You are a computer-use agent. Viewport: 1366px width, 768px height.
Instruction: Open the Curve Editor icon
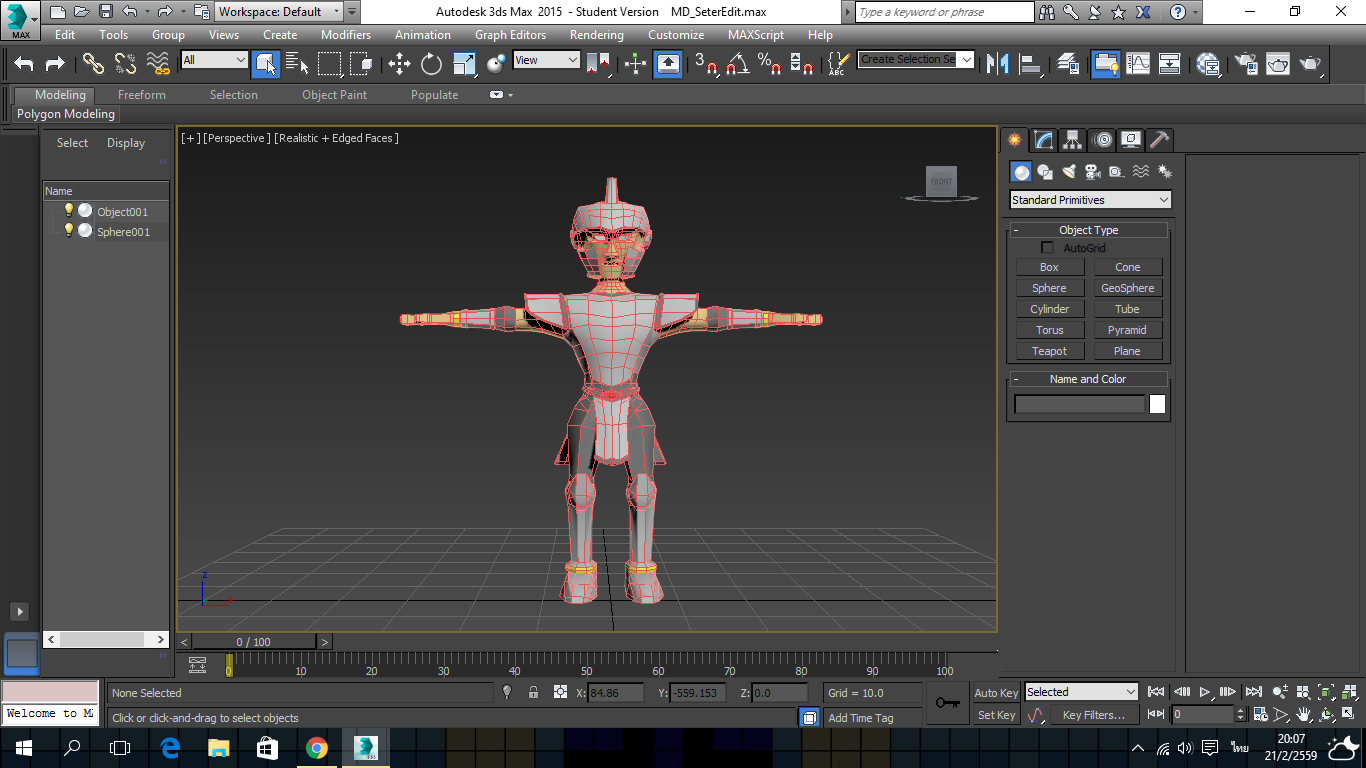pyautogui.click(x=1138, y=64)
